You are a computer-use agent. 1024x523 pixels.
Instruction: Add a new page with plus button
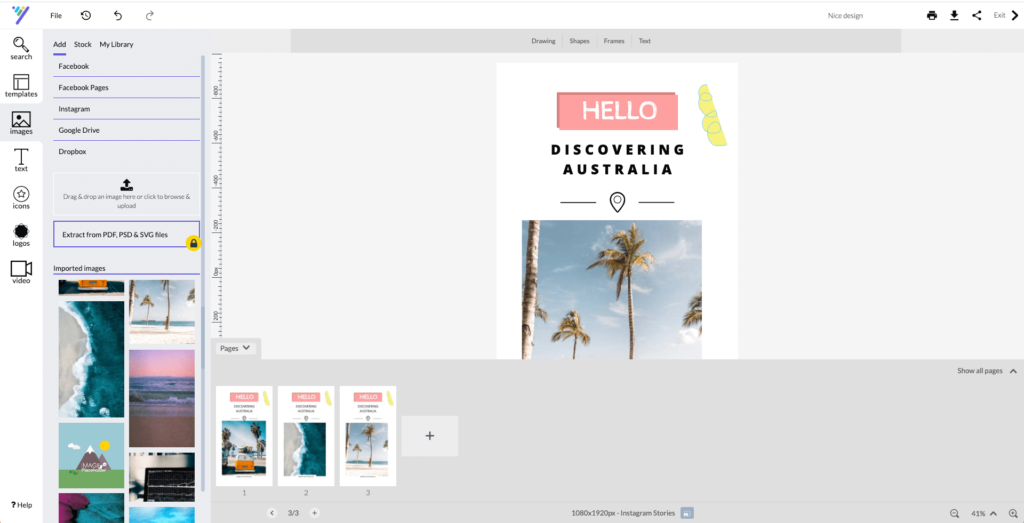(430, 436)
